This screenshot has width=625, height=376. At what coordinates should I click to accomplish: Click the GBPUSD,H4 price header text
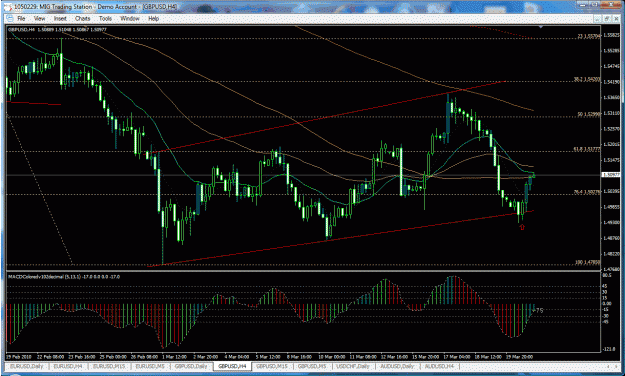57,30
